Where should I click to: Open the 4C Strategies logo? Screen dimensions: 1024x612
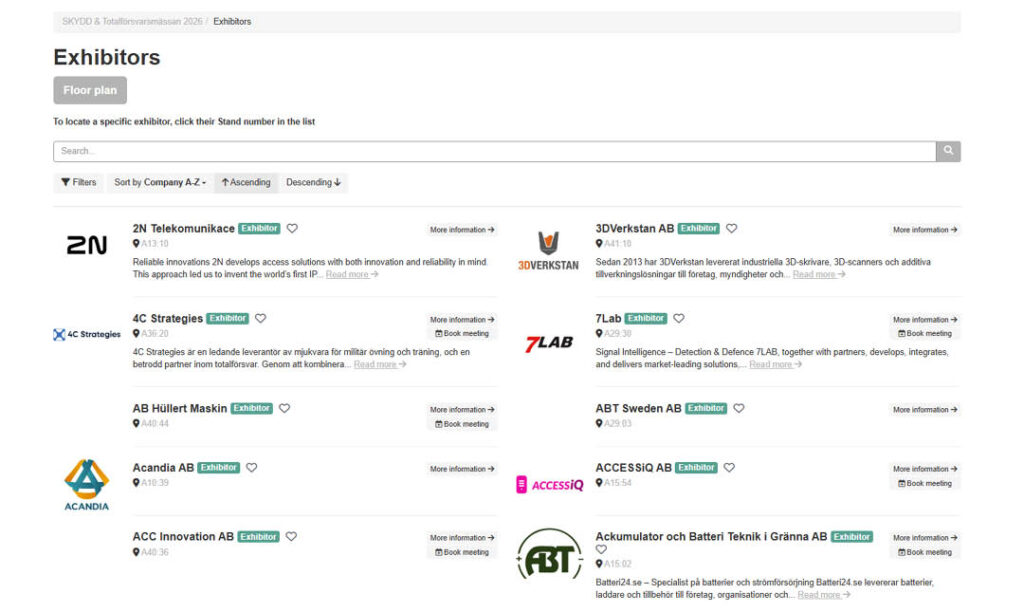[87, 334]
